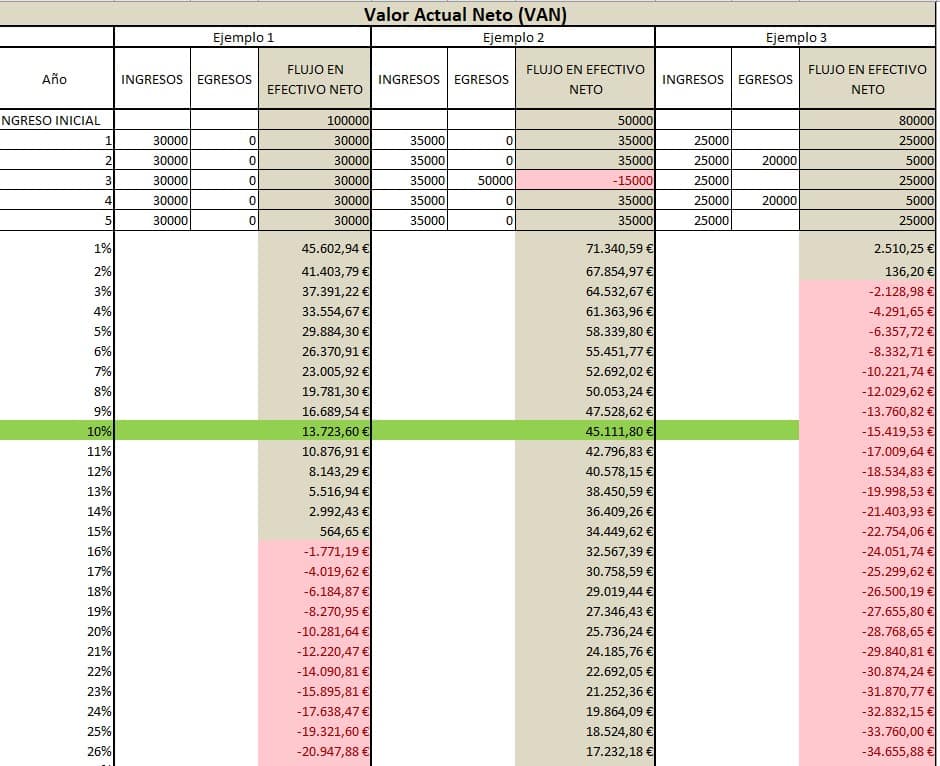This screenshot has width=940, height=766.
Task: Select the 45.111,80 € value cell
Action: 585,431
